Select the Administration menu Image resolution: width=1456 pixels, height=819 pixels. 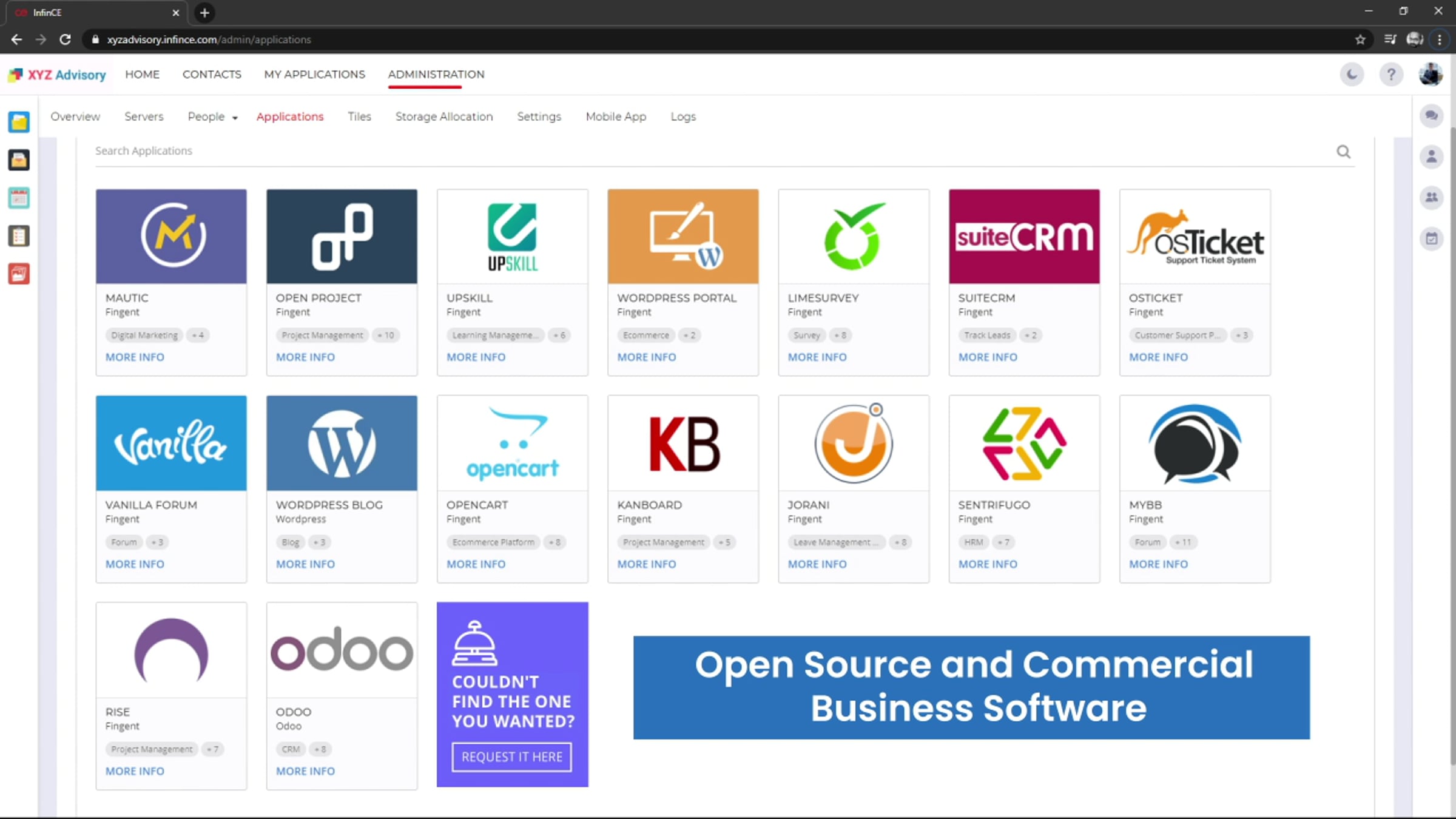[436, 75]
